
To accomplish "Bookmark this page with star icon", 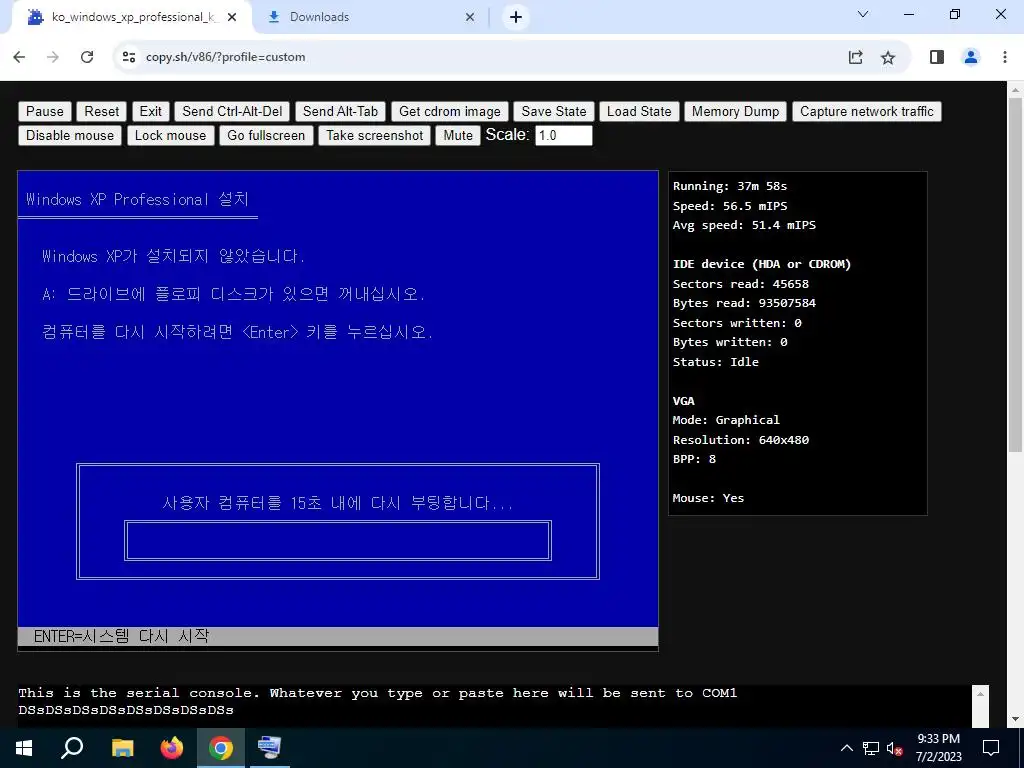I will [888, 57].
